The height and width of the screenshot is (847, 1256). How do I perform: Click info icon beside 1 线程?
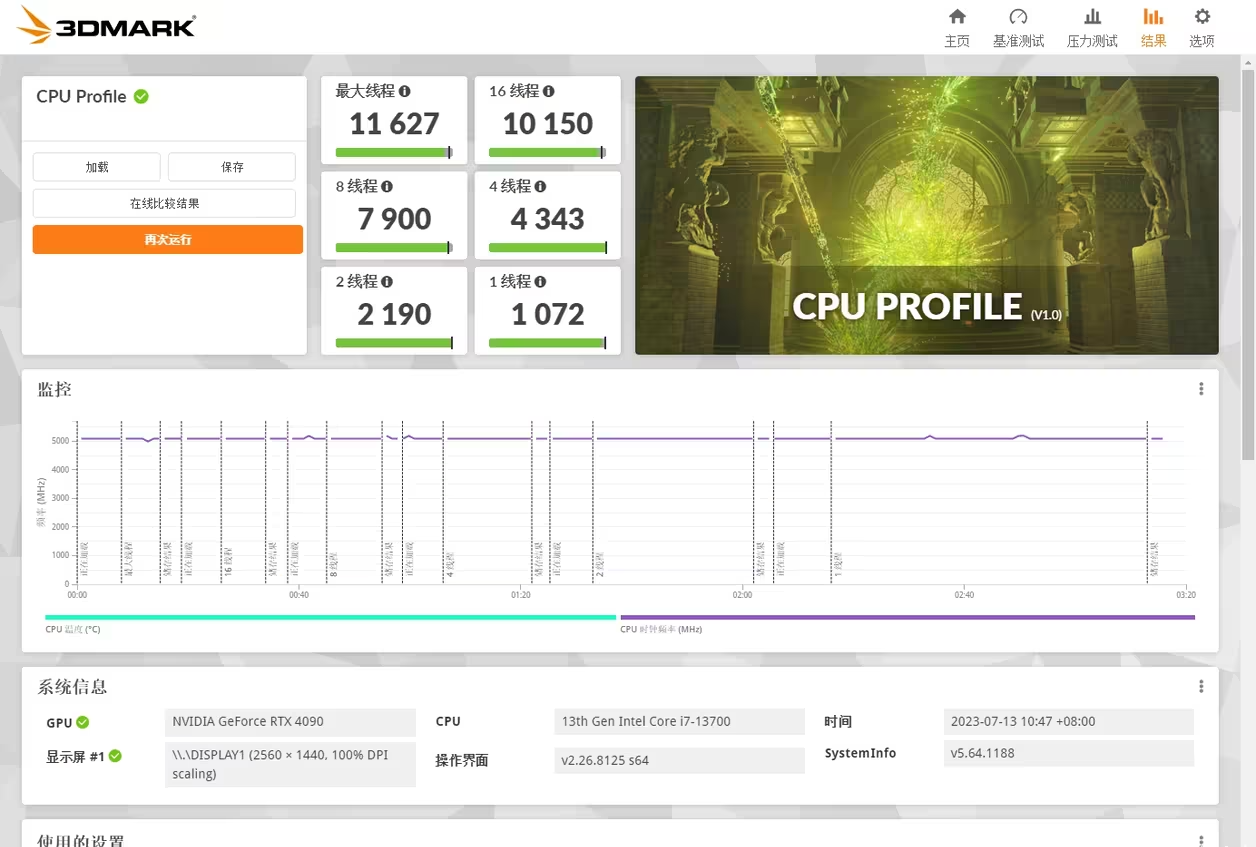pyautogui.click(x=540, y=282)
